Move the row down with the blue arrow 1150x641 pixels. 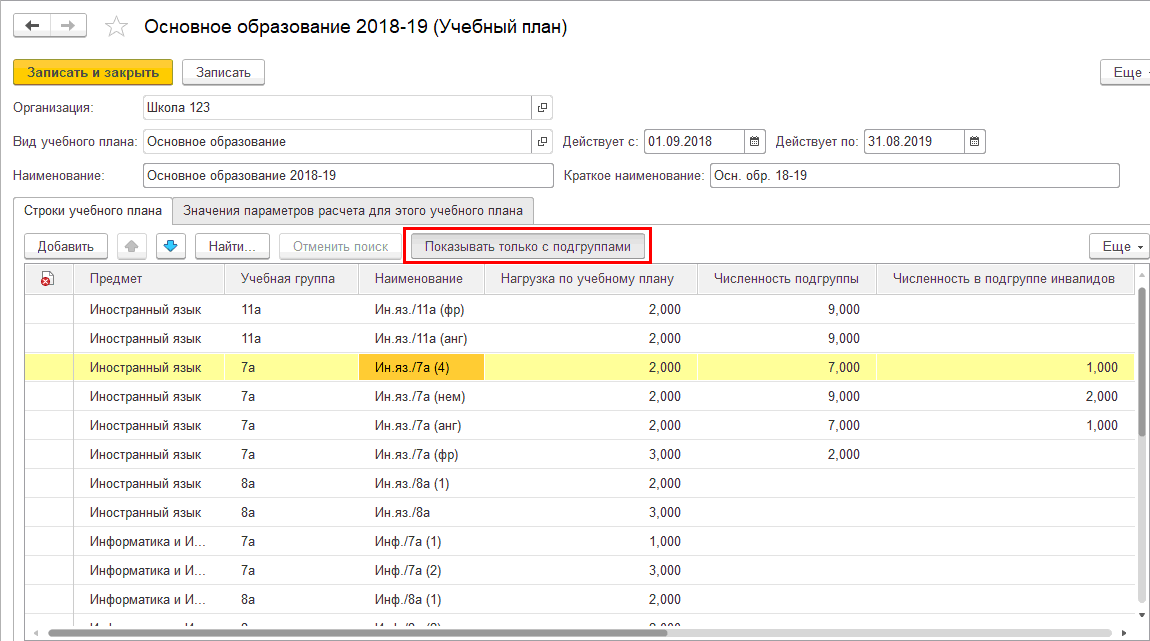click(x=170, y=246)
